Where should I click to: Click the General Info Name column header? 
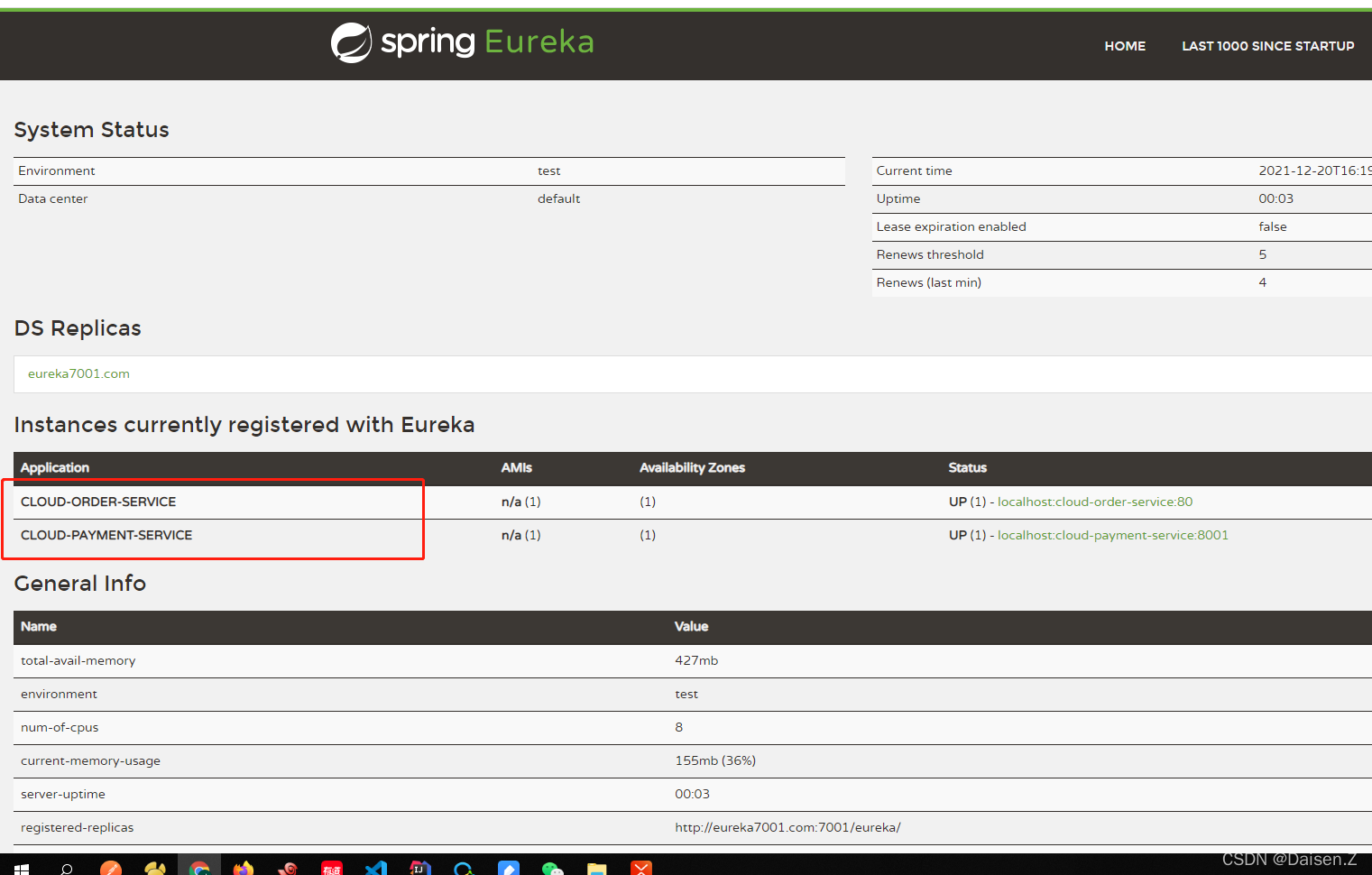(39, 626)
